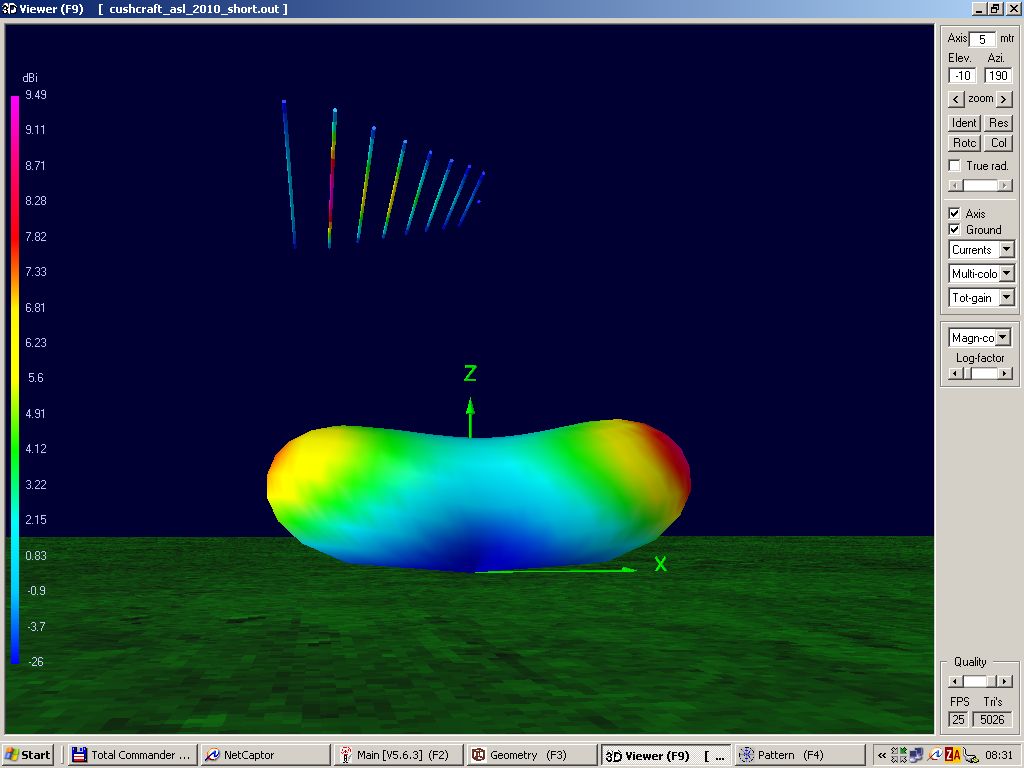Open the Magn-co dropdown menu
Viewport: 1024px width, 768px height.
pyautogui.click(x=1003, y=338)
